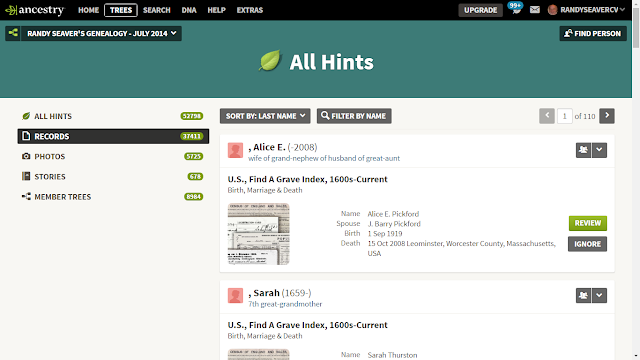Select the Photos hints filter
Image resolution: width=640 pixels, height=360 pixels.
[113, 156]
